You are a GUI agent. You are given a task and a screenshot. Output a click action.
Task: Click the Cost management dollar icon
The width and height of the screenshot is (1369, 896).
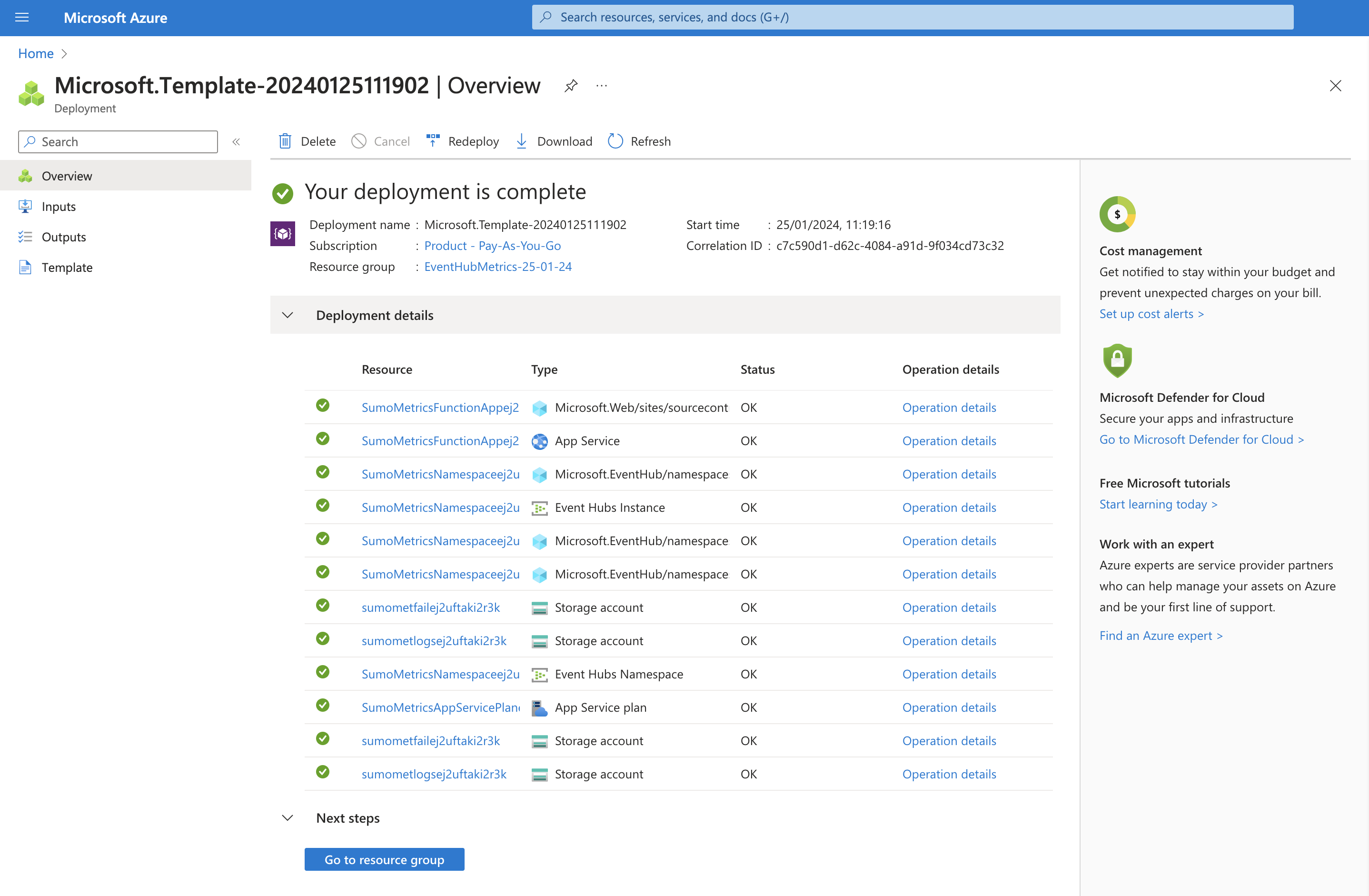tap(1117, 213)
